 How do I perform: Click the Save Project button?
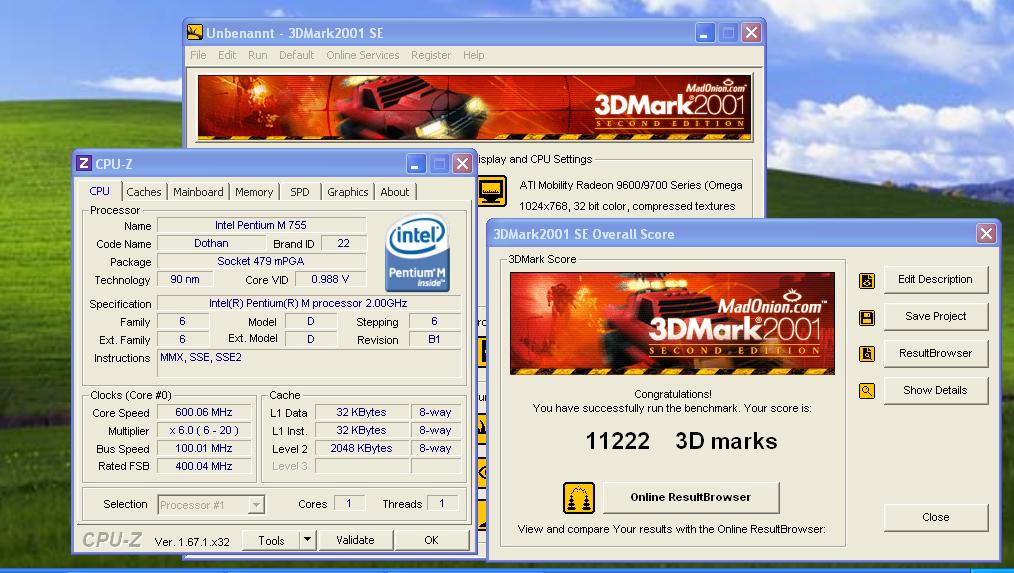click(935, 316)
